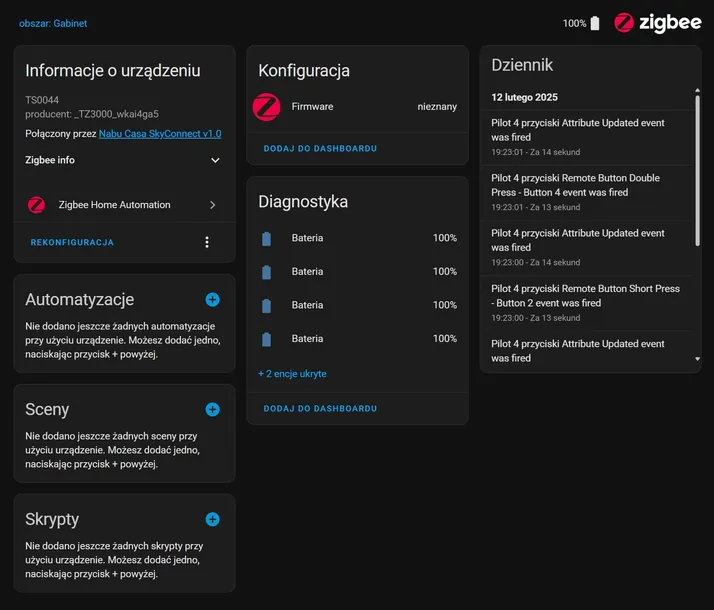Show the +2 encje ukryte hidden entities

[292, 374]
